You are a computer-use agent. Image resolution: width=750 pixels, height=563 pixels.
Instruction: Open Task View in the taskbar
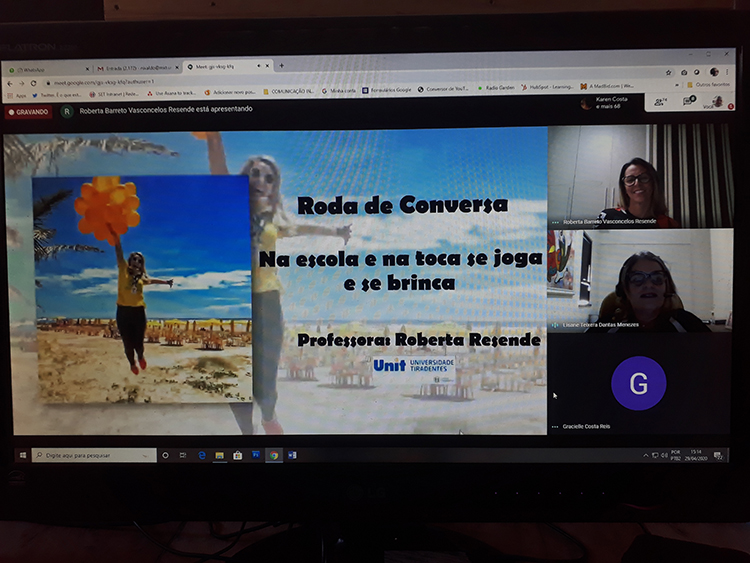tap(183, 455)
